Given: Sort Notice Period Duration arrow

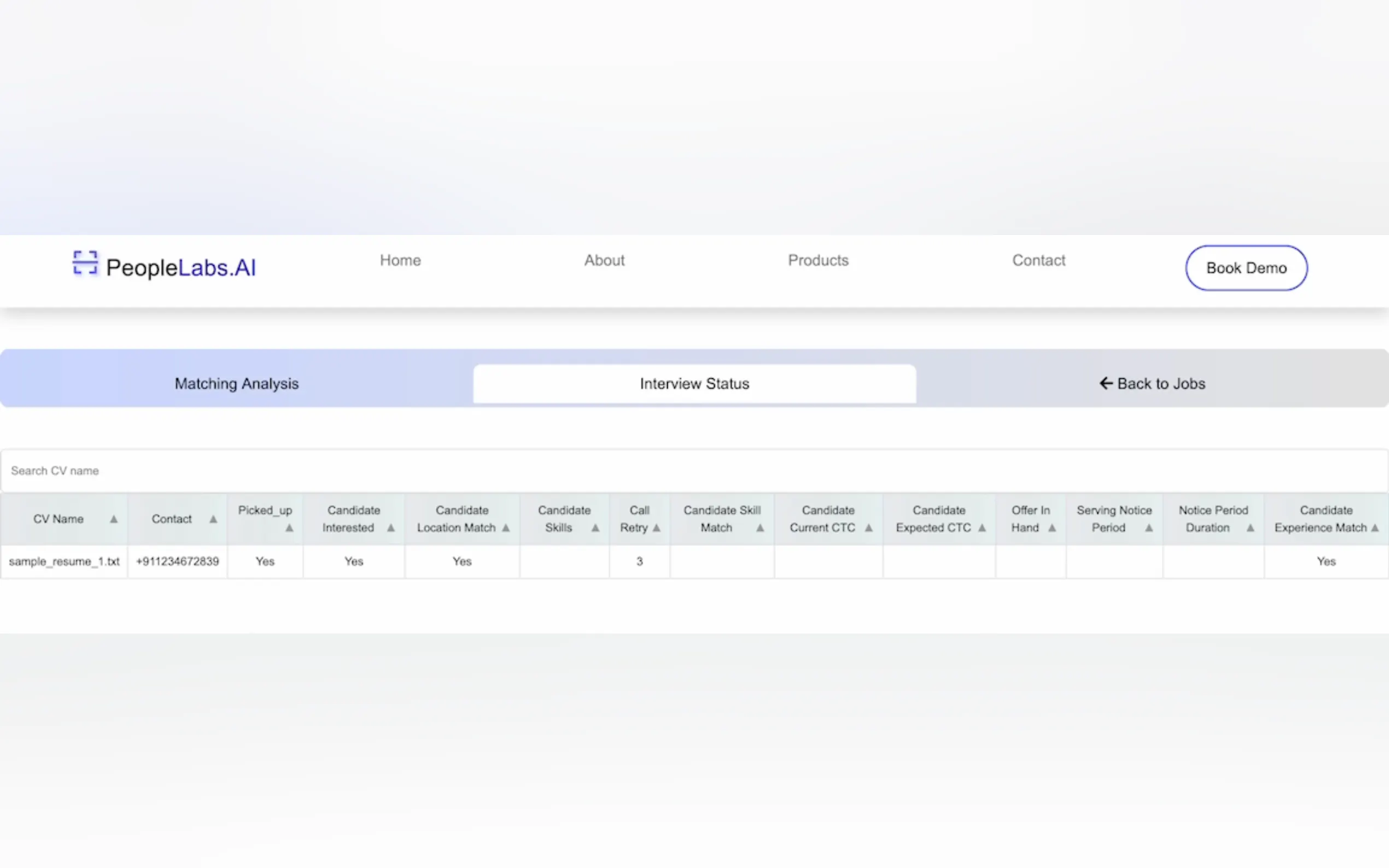Looking at the screenshot, I should (x=1250, y=528).
